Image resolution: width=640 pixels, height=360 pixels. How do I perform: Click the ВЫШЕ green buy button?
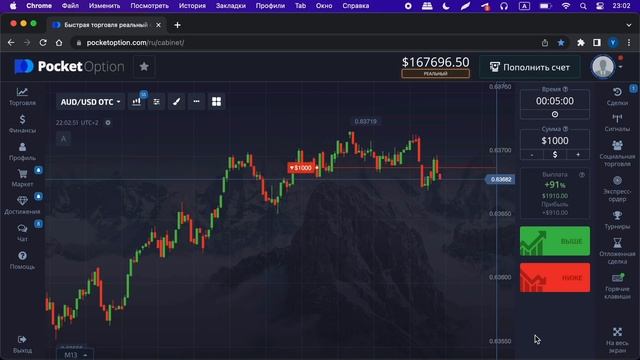(x=555, y=241)
